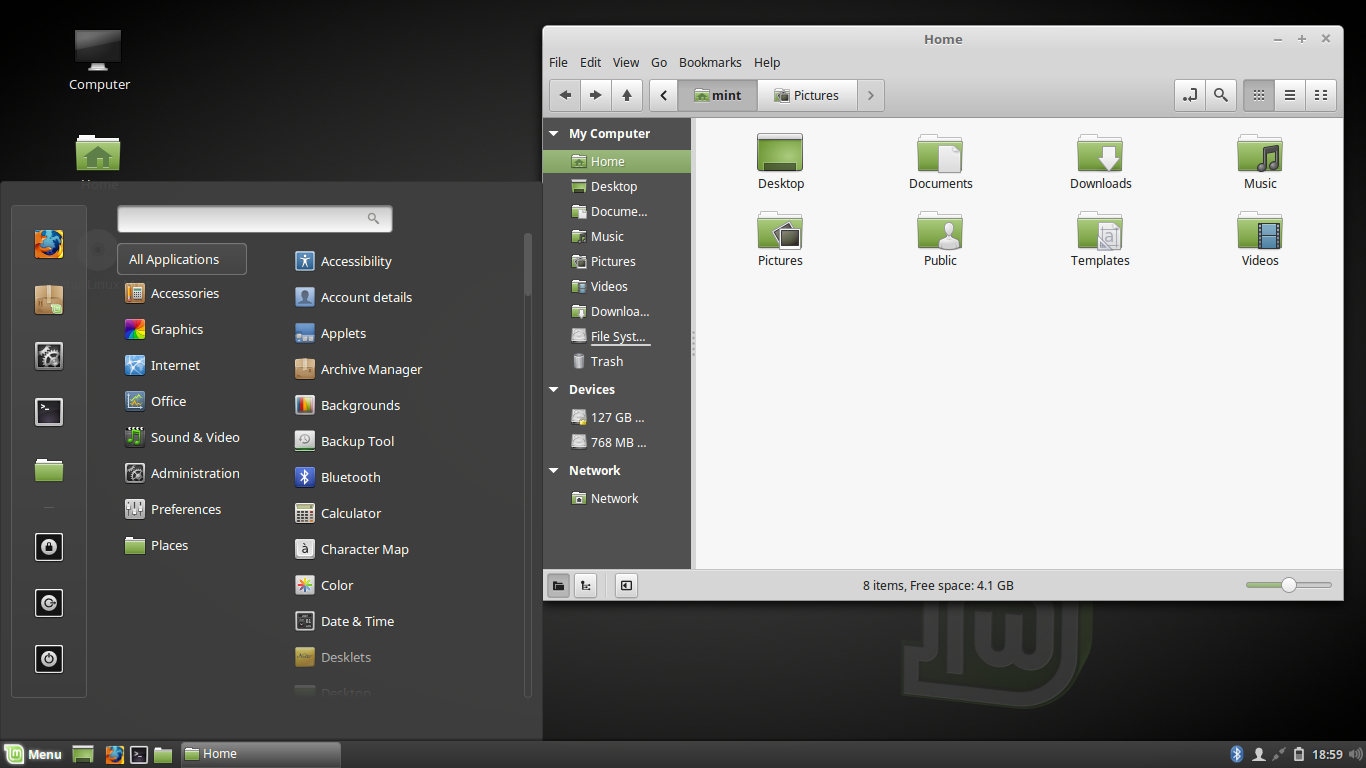Go up to the parent folder
Image resolution: width=1366 pixels, height=768 pixels.
627,95
